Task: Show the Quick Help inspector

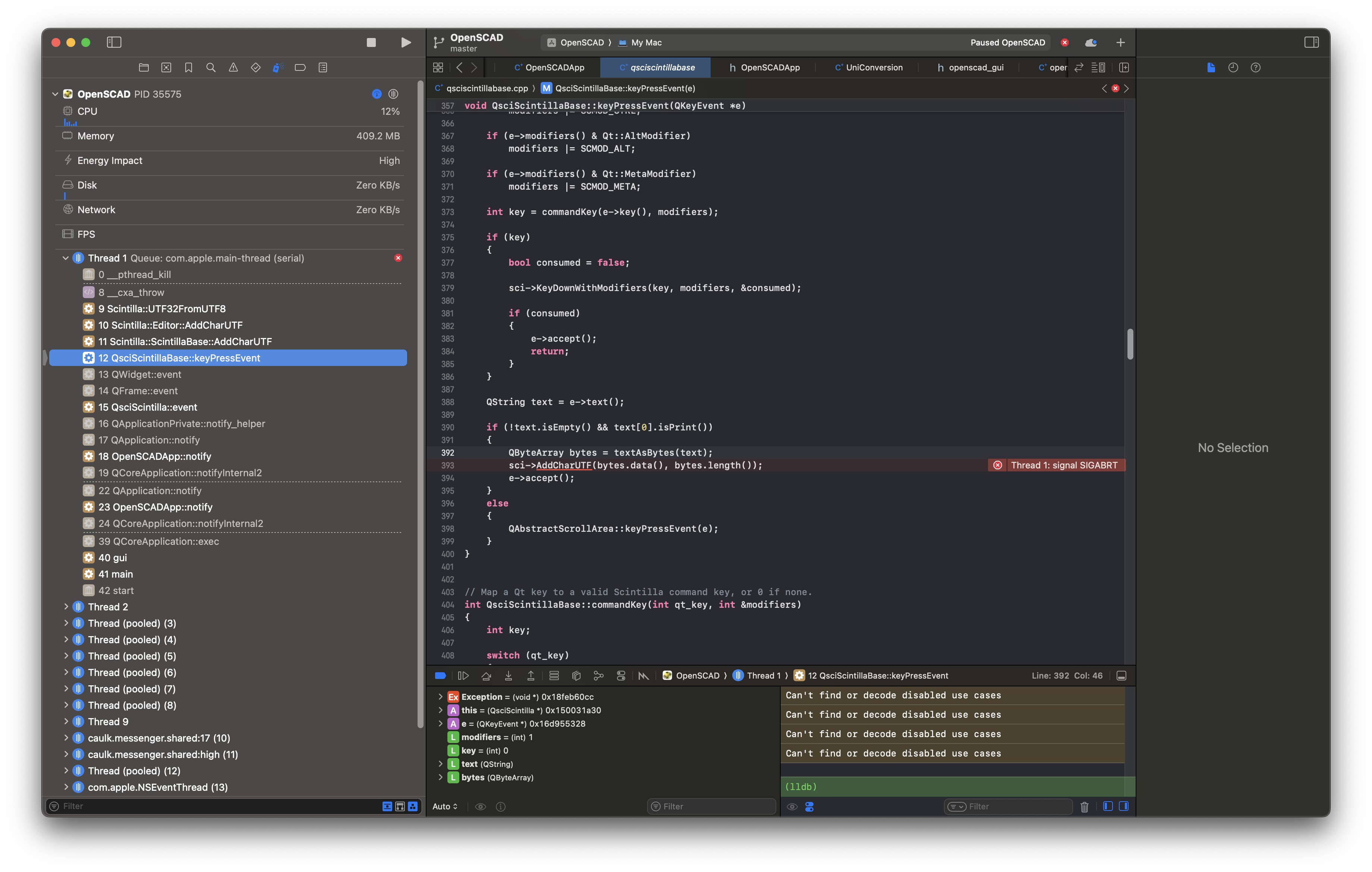Action: click(x=1255, y=67)
